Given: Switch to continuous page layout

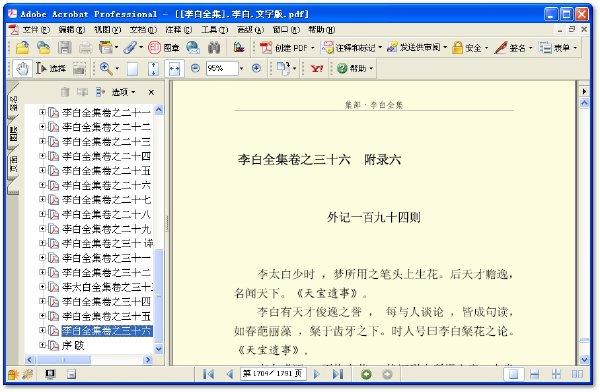Looking at the screenshot, I should [x=535, y=374].
